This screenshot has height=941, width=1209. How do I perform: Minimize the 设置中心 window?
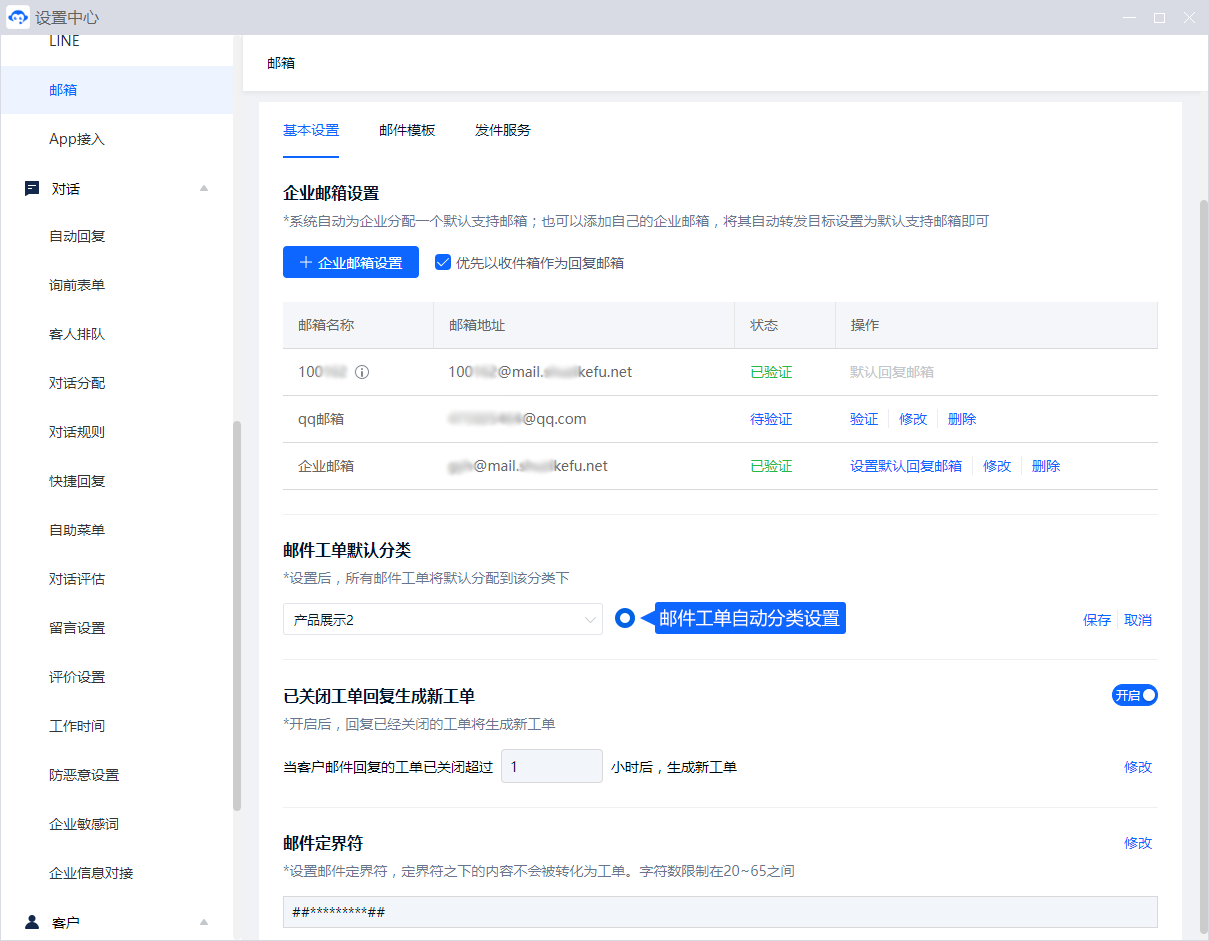(1130, 17)
